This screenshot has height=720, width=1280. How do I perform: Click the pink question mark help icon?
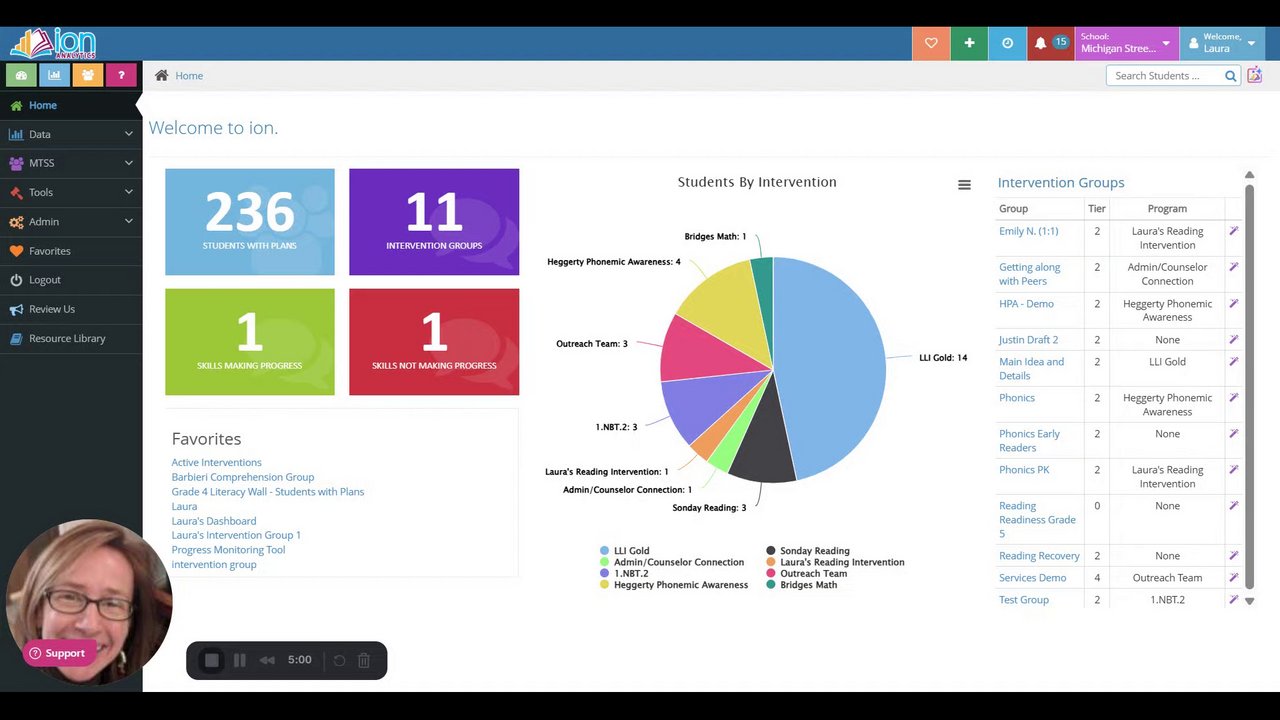coord(121,75)
